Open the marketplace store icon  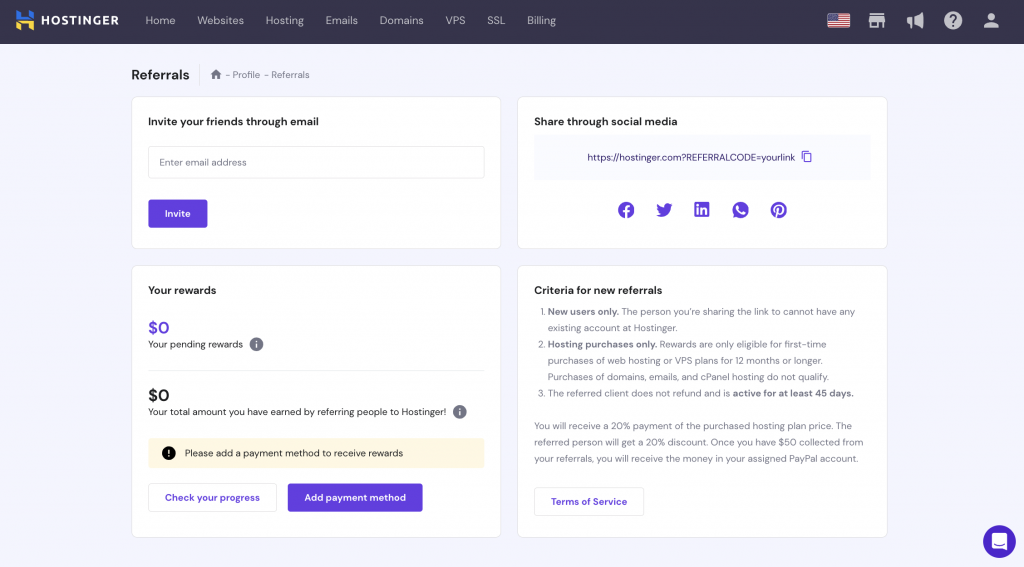[877, 20]
